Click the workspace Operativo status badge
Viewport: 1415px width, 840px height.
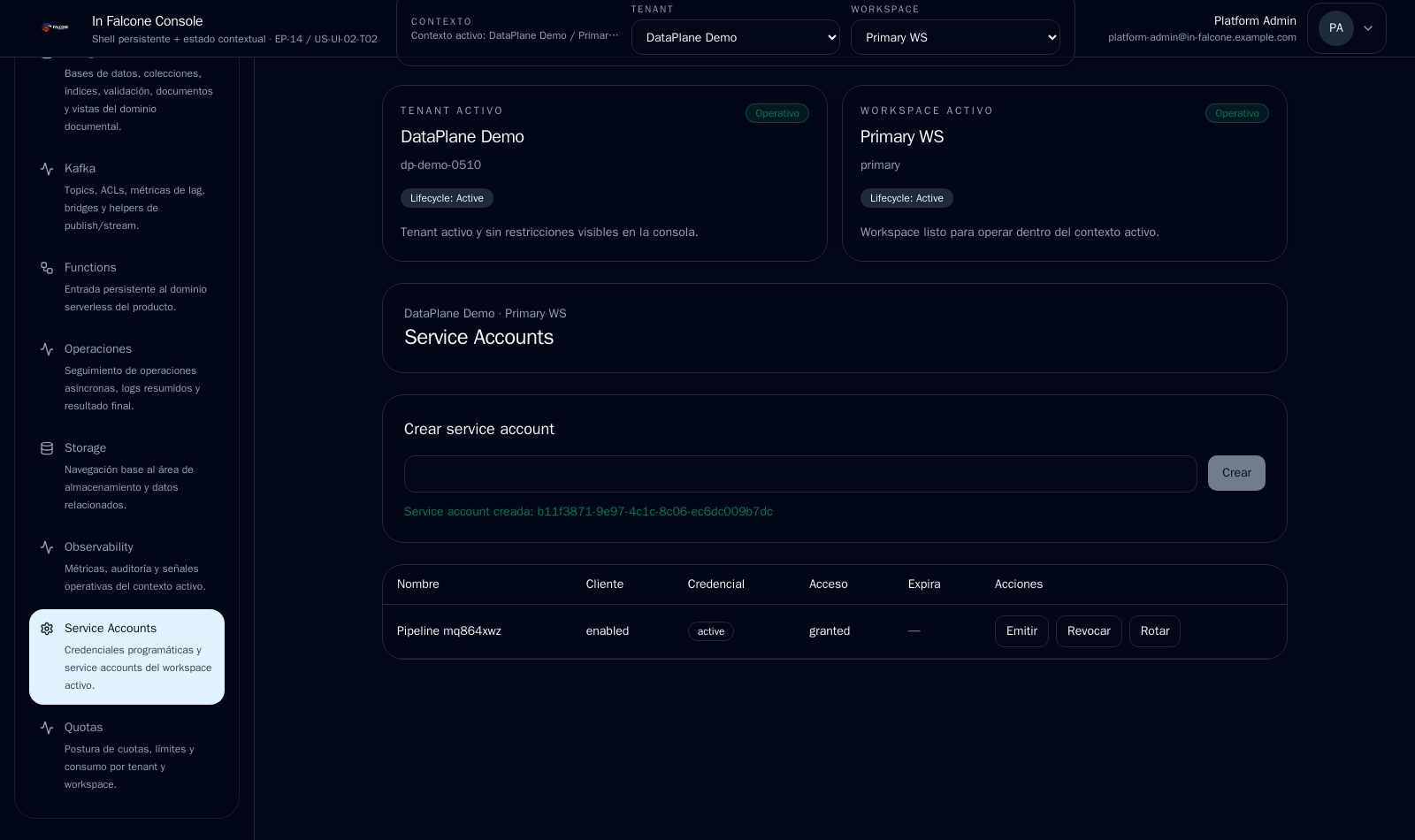pos(1237,113)
